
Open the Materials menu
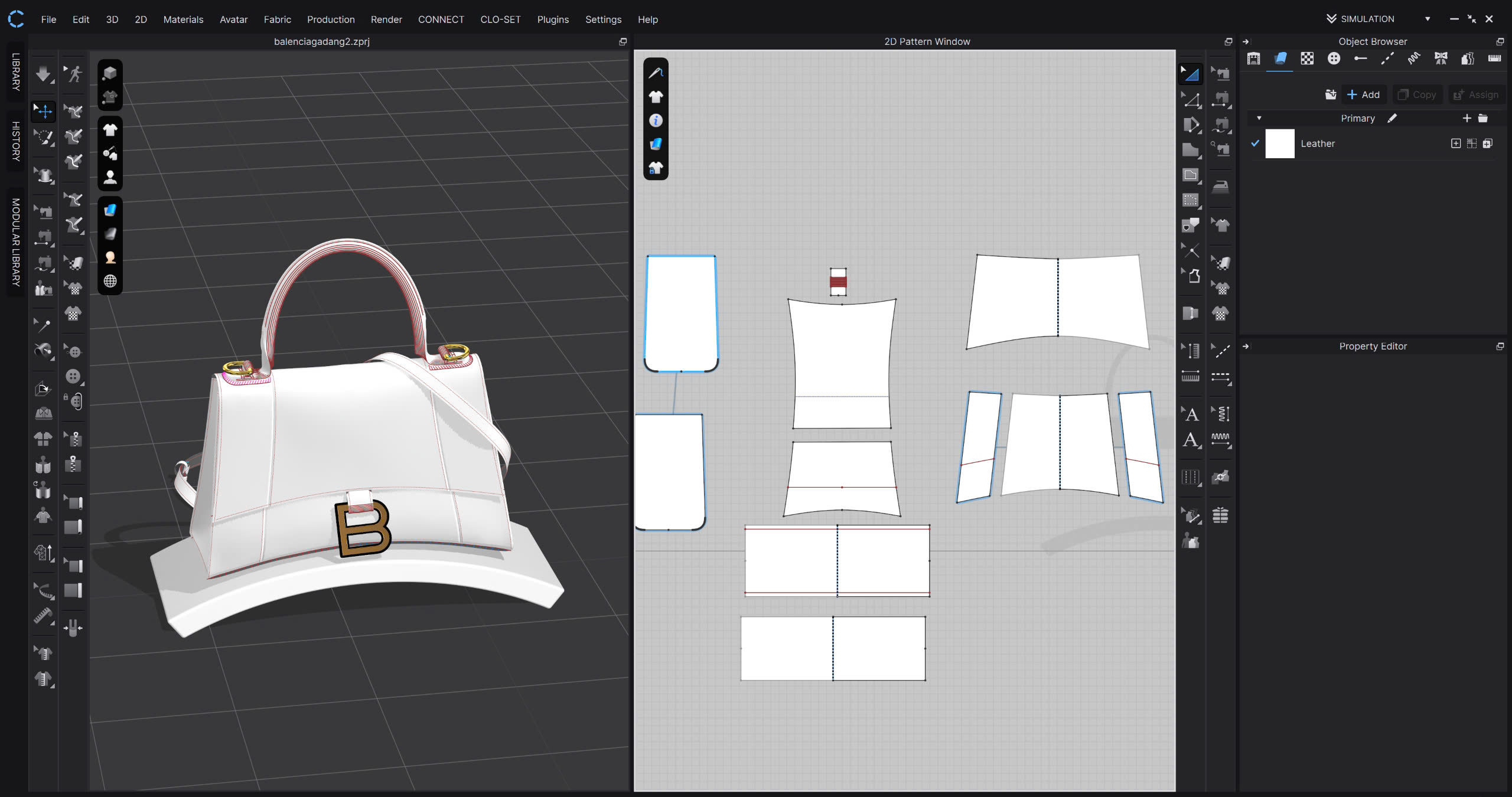(x=183, y=19)
